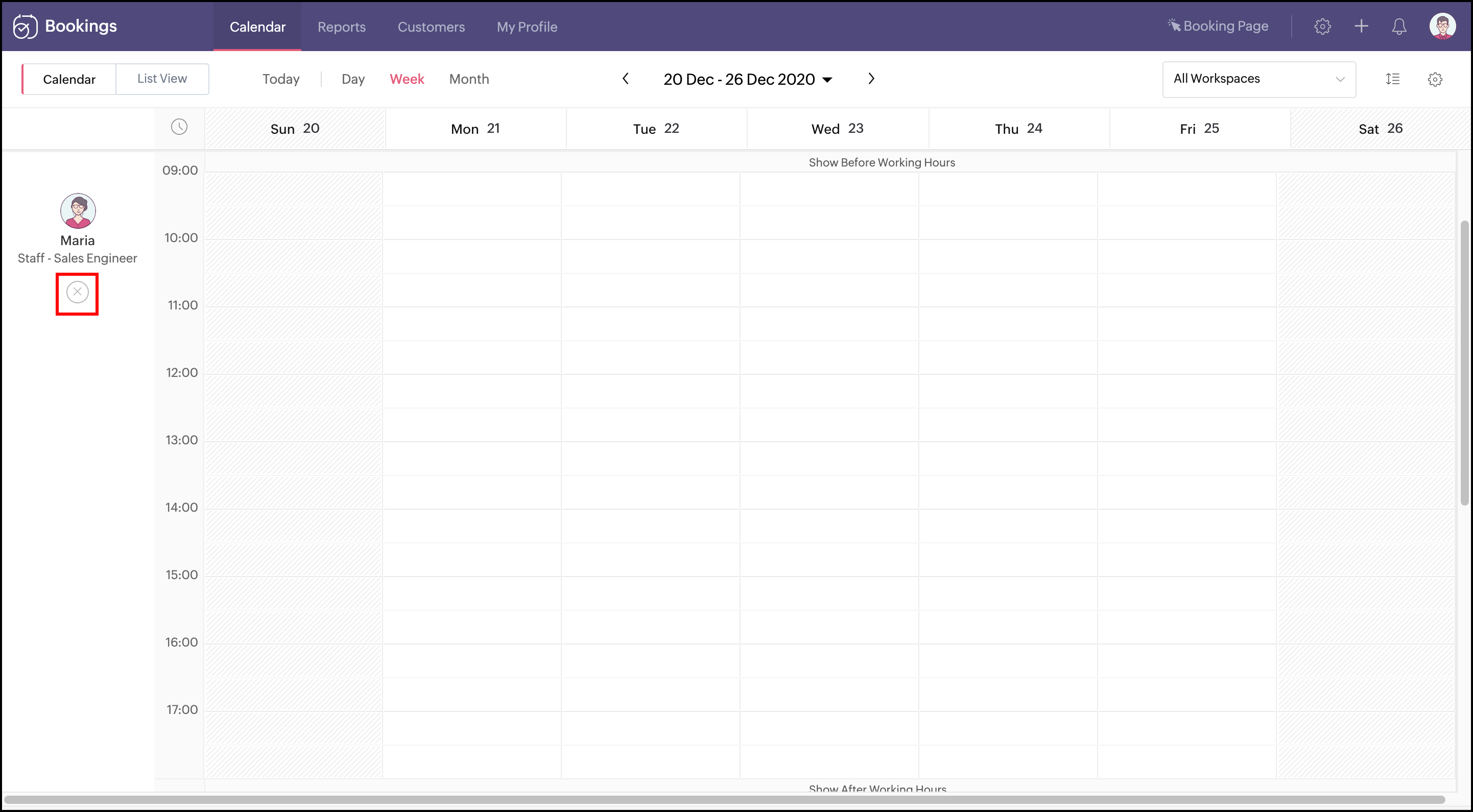Switch to List View
This screenshot has height=812, width=1473.
[162, 79]
